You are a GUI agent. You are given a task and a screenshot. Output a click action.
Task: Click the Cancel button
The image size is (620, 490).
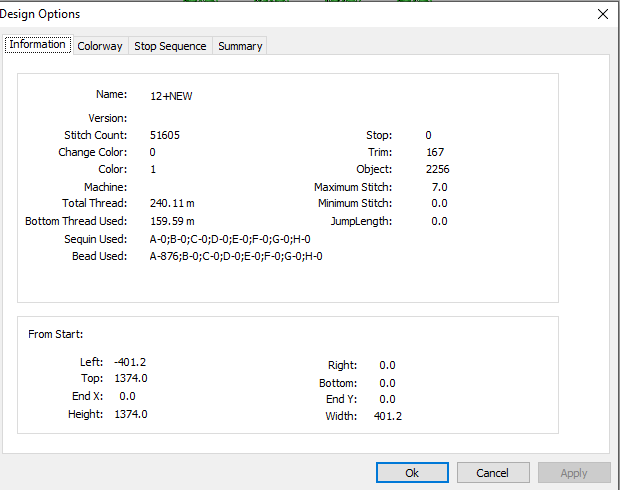[493, 473]
